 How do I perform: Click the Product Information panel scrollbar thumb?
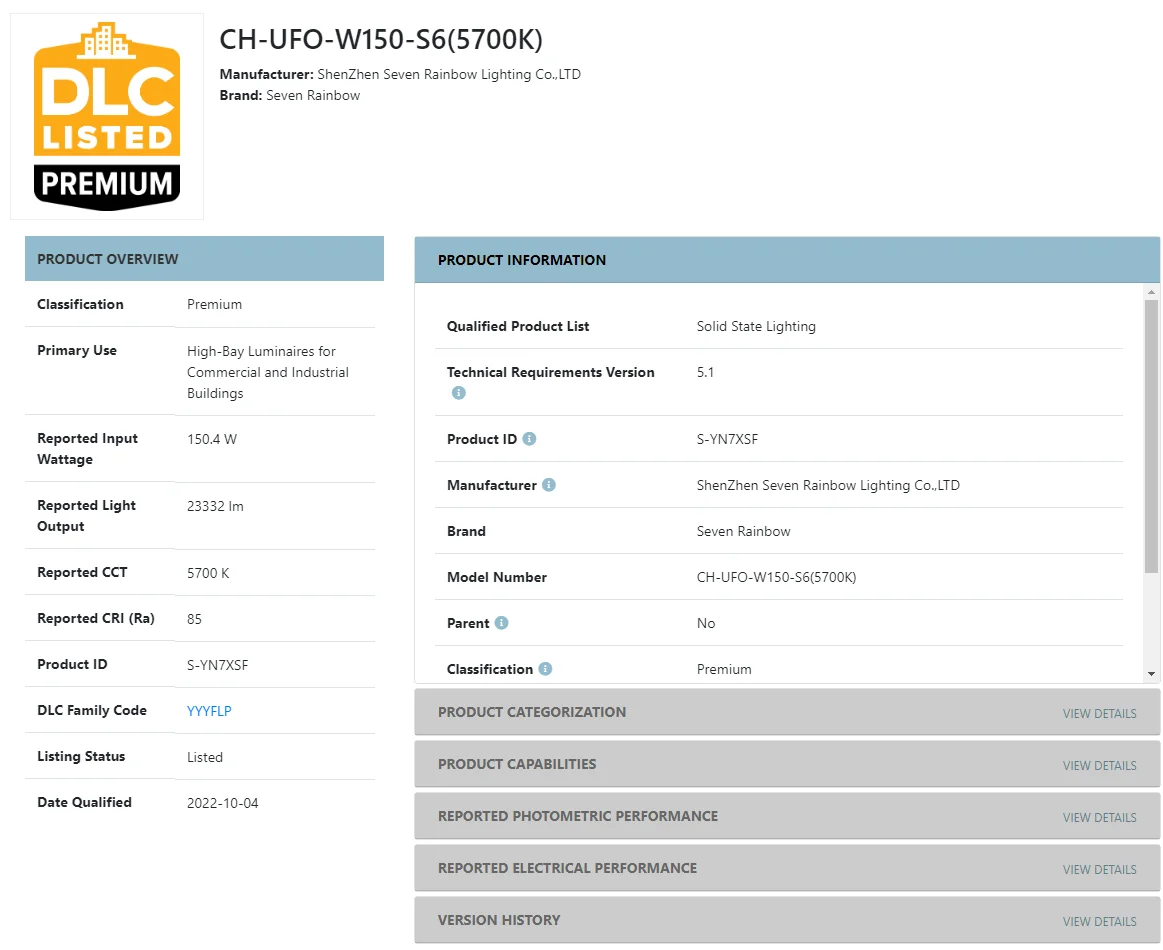point(1151,435)
